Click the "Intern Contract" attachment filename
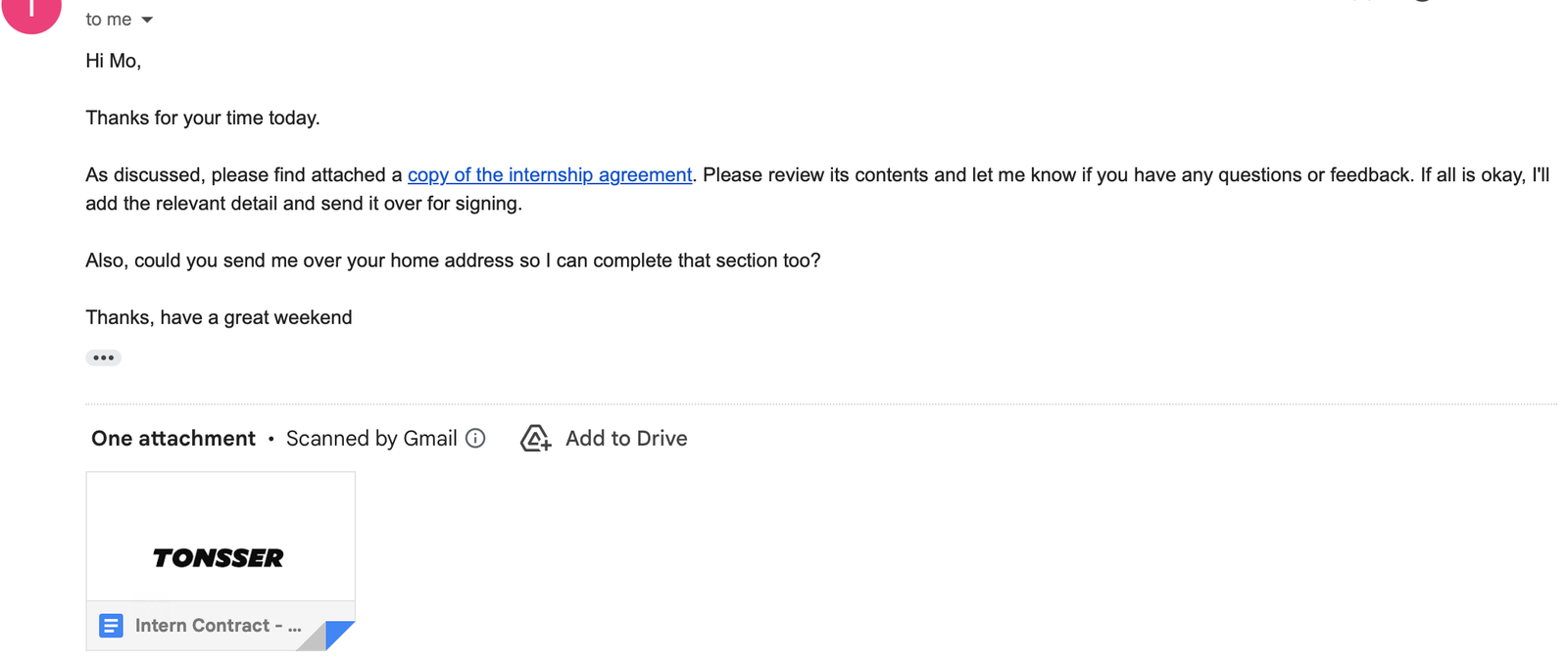The image size is (1568, 663). (218, 626)
